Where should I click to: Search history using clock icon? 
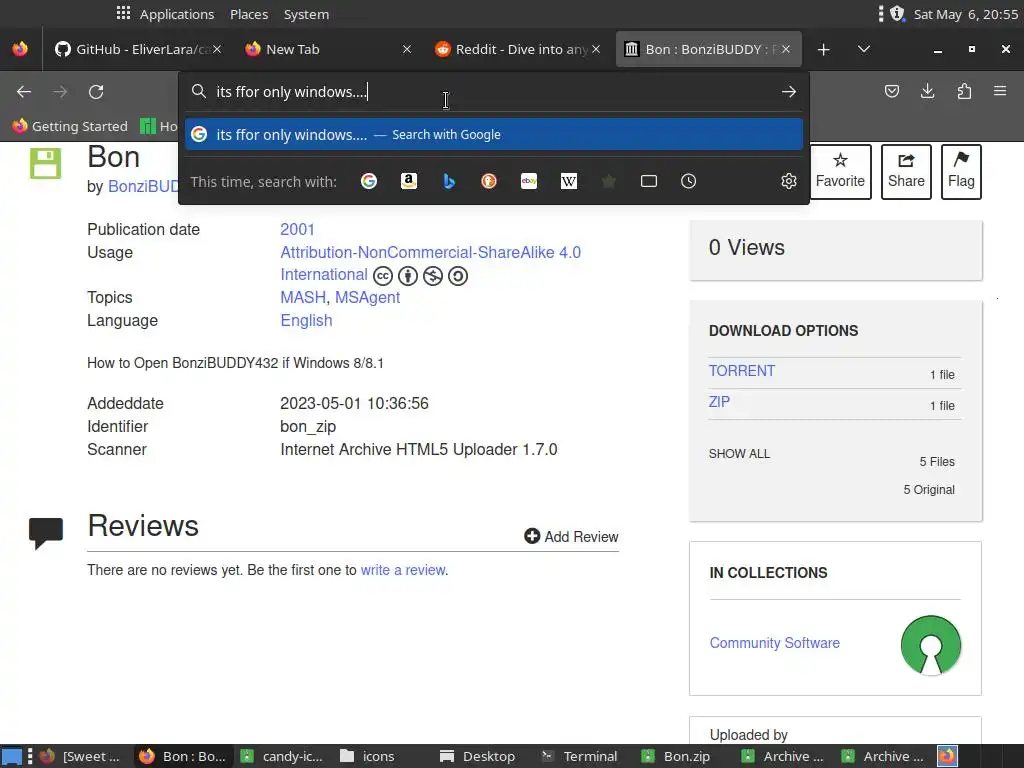[688, 181]
